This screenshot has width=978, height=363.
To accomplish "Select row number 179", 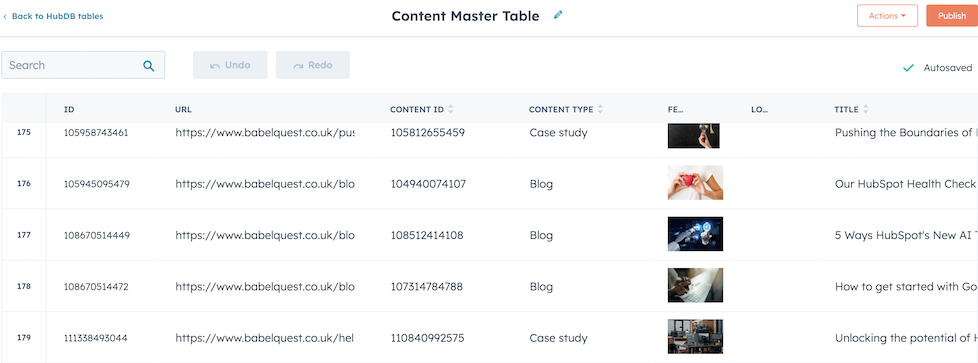I will tap(24, 337).
